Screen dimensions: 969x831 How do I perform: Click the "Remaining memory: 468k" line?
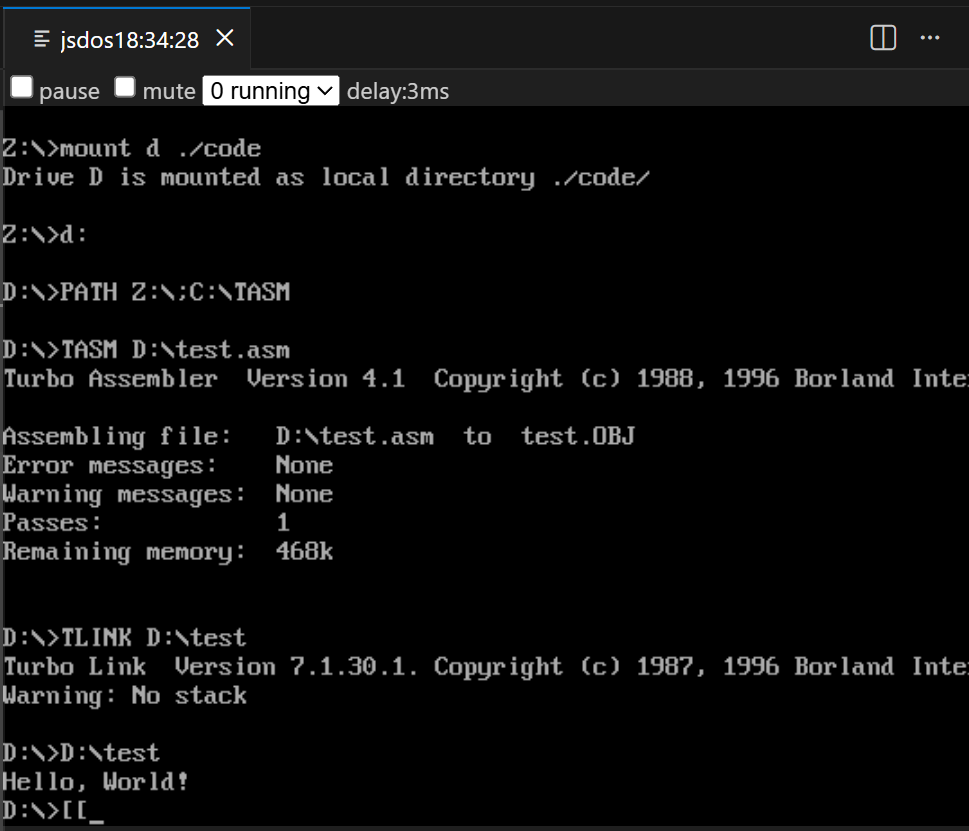tap(167, 551)
